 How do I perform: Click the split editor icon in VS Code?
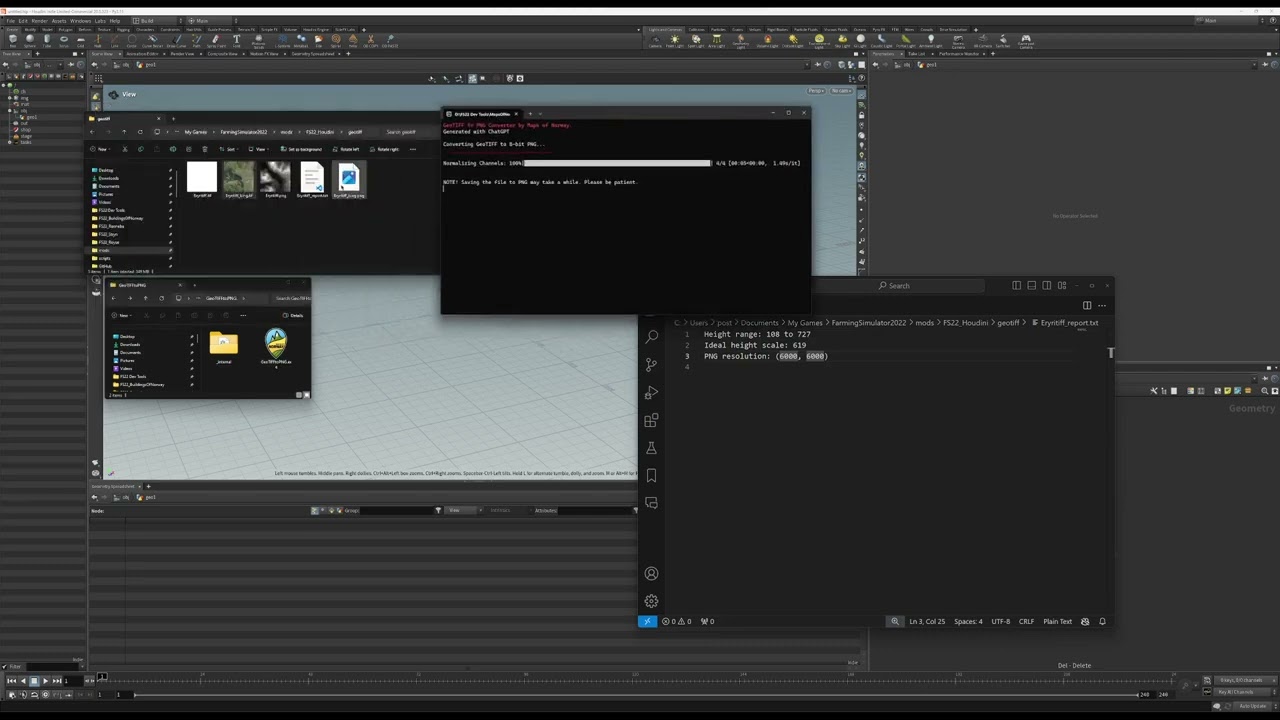pyautogui.click(x=1087, y=305)
